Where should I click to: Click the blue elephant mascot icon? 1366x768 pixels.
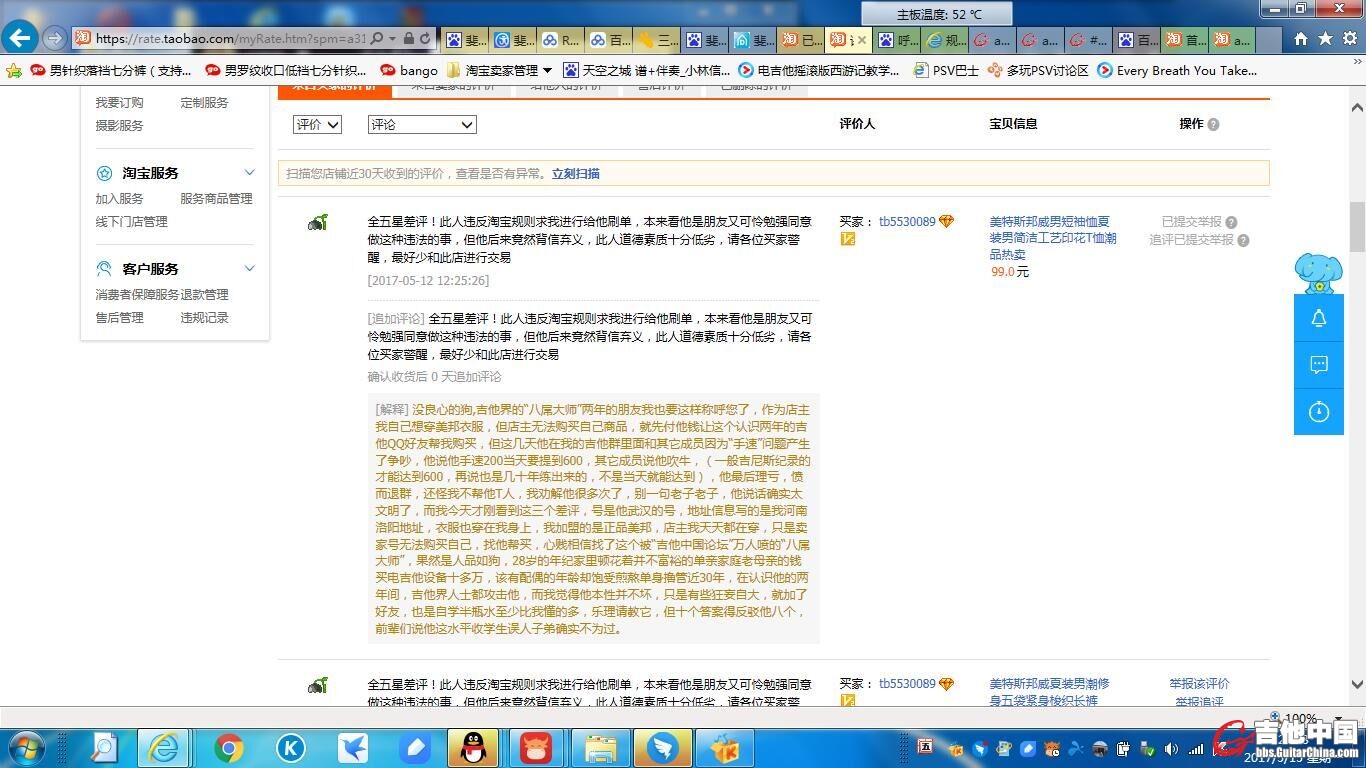(x=1318, y=273)
